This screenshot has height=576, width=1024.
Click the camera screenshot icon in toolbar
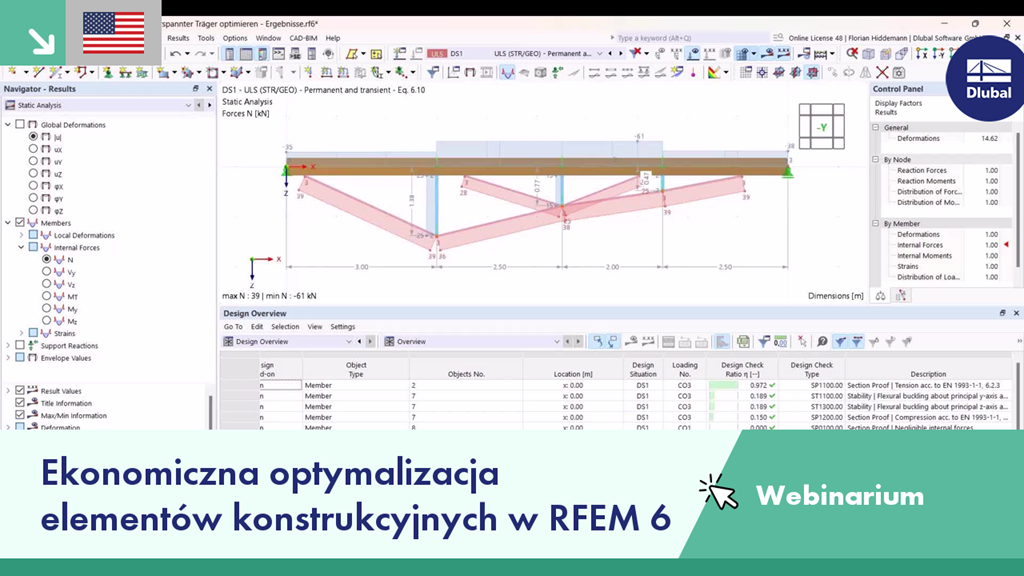(899, 72)
